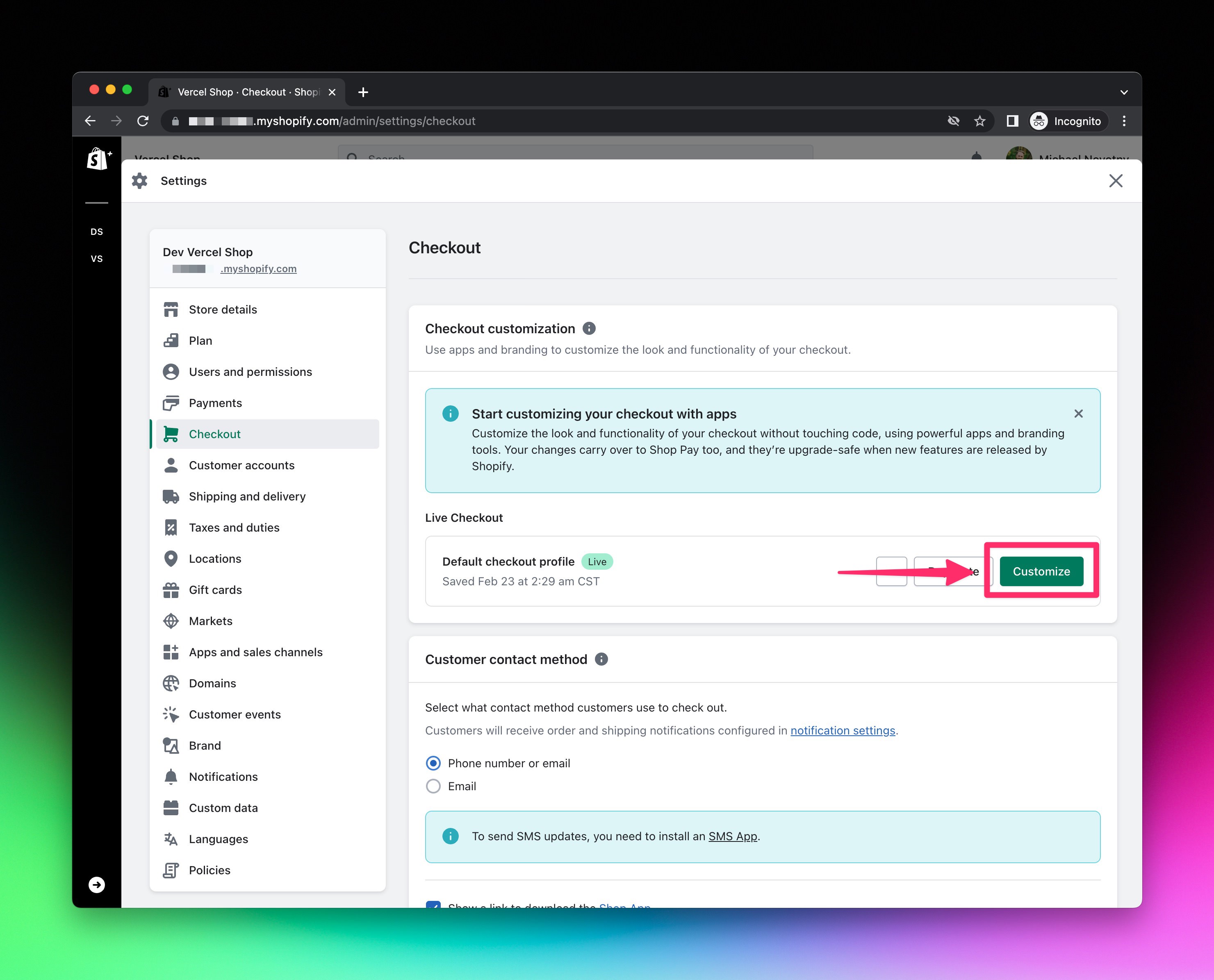Image resolution: width=1214 pixels, height=980 pixels.
Task: Select Phone number or email option
Action: point(433,763)
